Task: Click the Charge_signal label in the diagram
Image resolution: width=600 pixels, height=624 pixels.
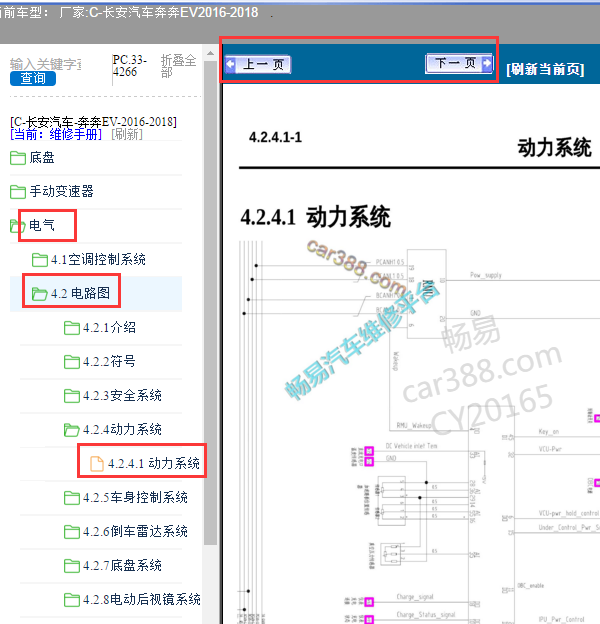Action: pyautogui.click(x=415, y=597)
